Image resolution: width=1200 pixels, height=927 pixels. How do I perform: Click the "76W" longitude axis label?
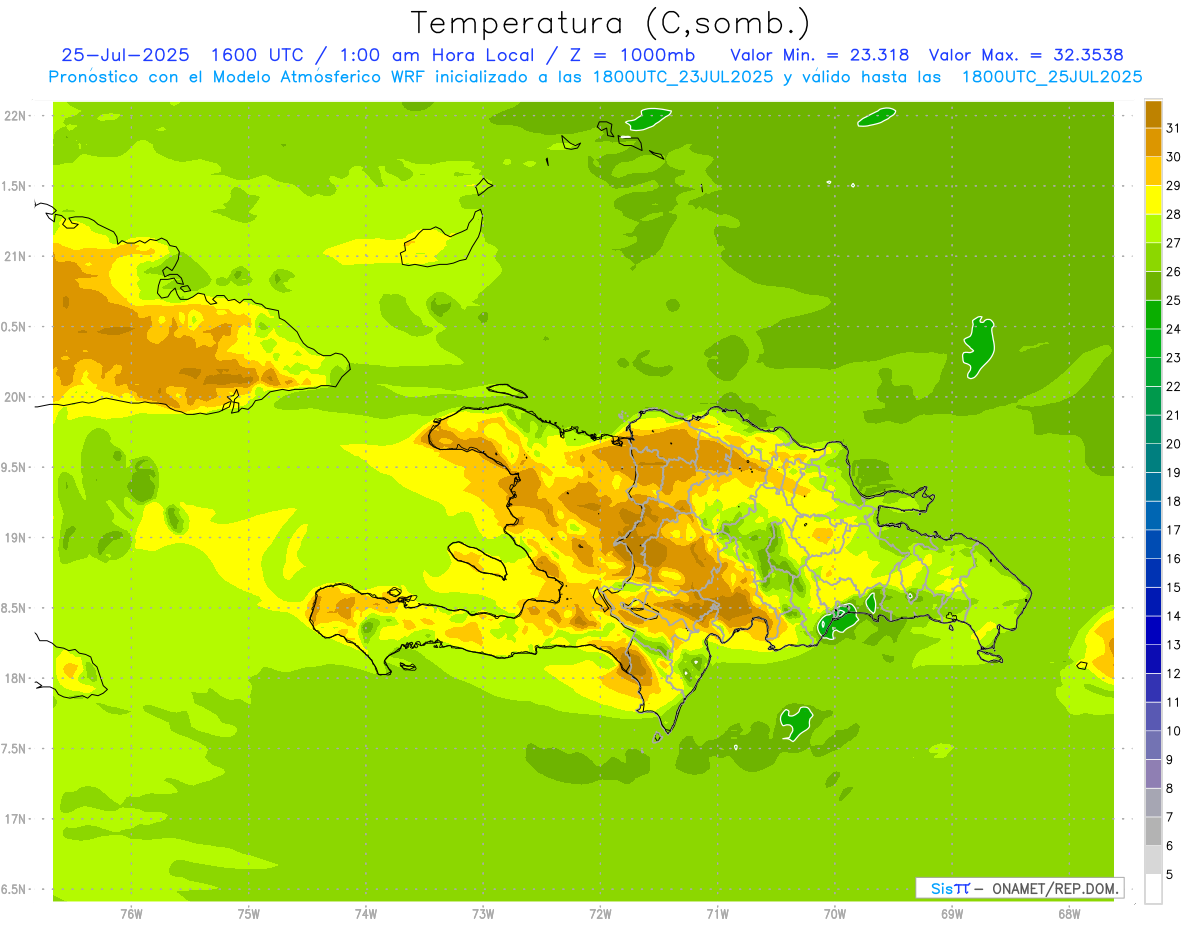pyautogui.click(x=131, y=913)
